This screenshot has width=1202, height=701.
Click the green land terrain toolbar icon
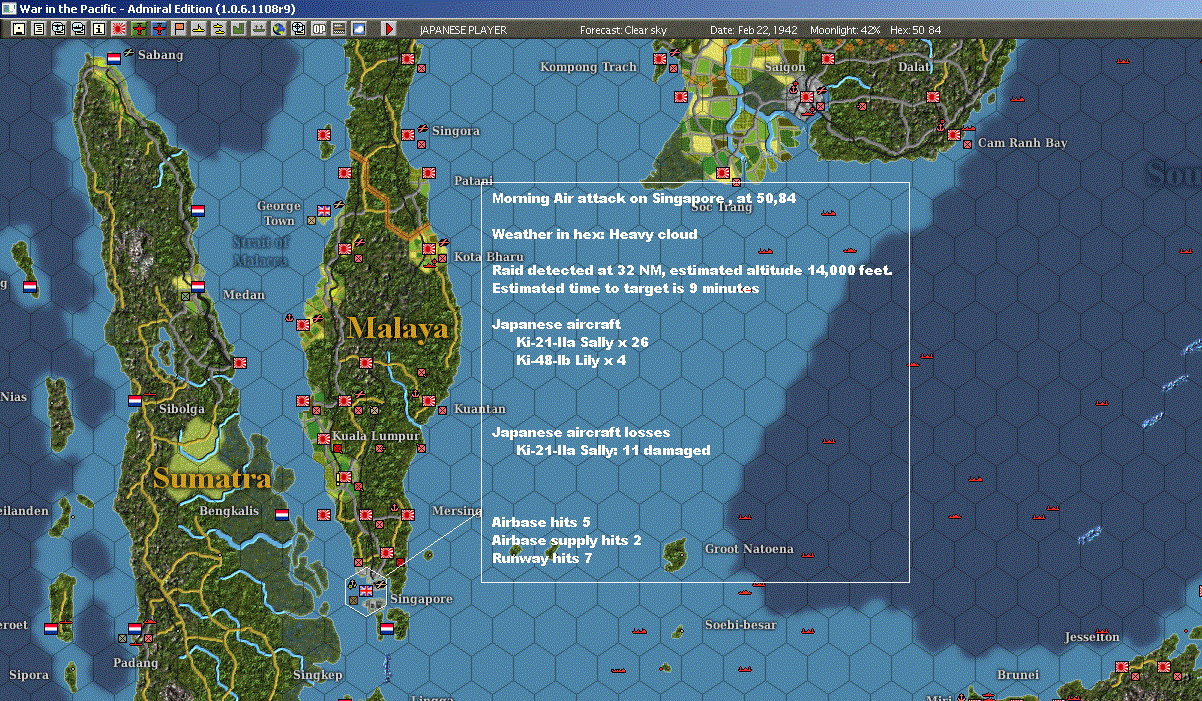click(x=239, y=29)
